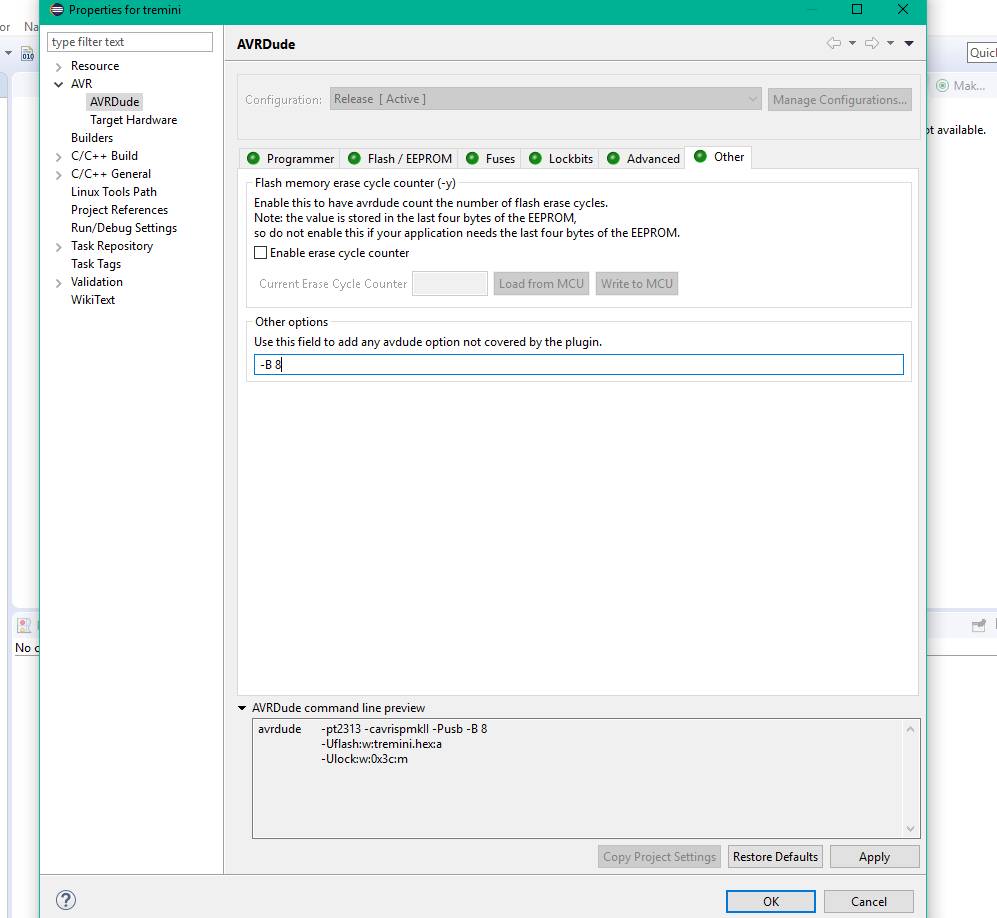Select Run/Debug Settings item

[124, 228]
